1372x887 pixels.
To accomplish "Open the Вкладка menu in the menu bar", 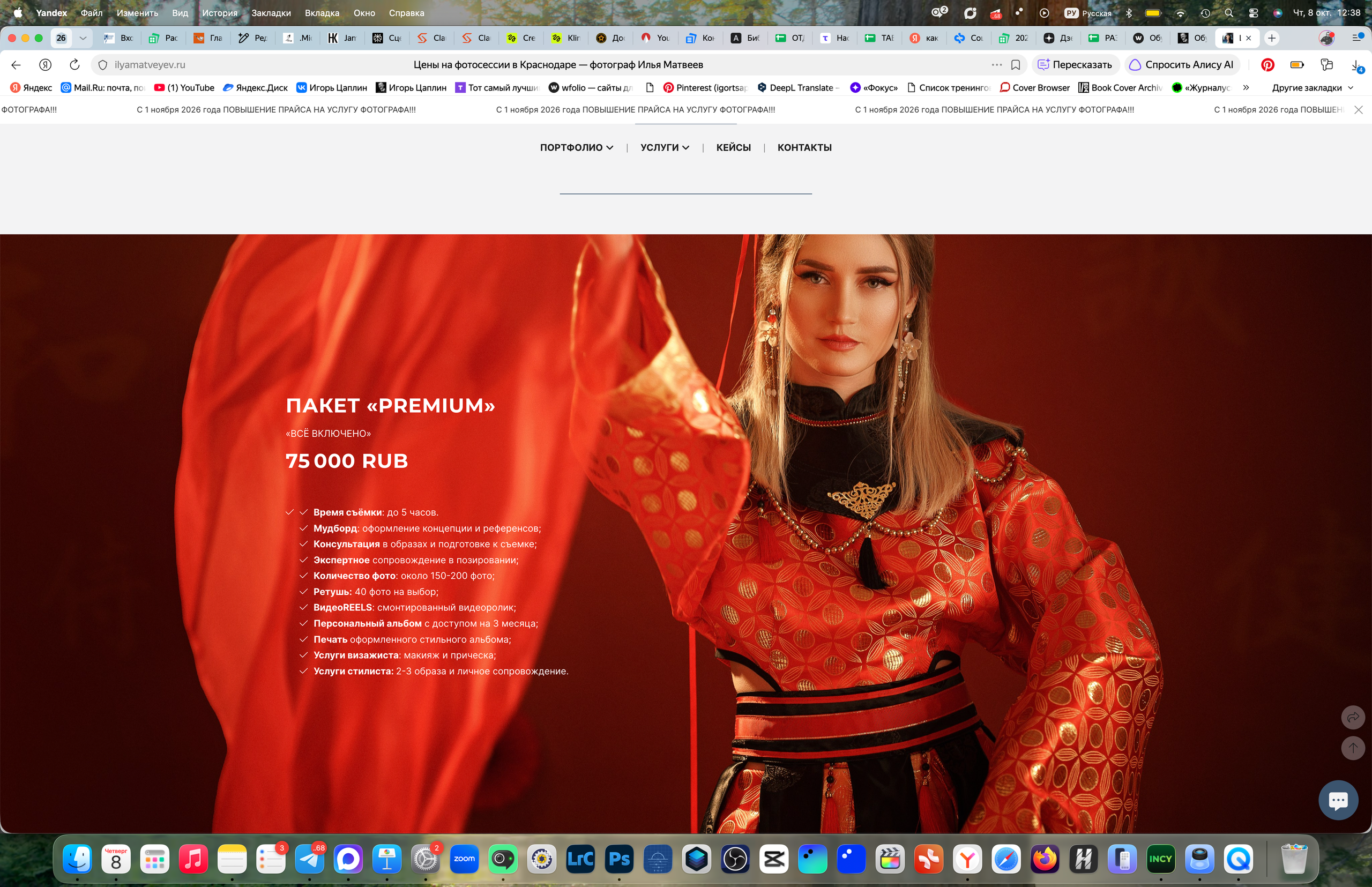I will [x=322, y=13].
